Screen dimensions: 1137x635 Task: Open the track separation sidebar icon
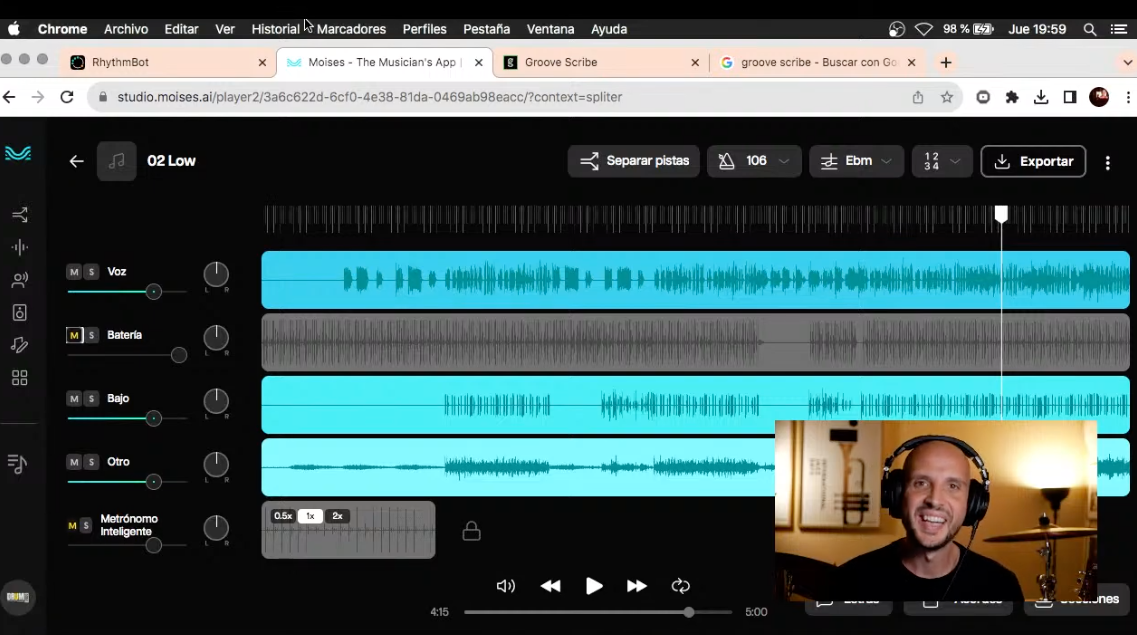tap(20, 215)
